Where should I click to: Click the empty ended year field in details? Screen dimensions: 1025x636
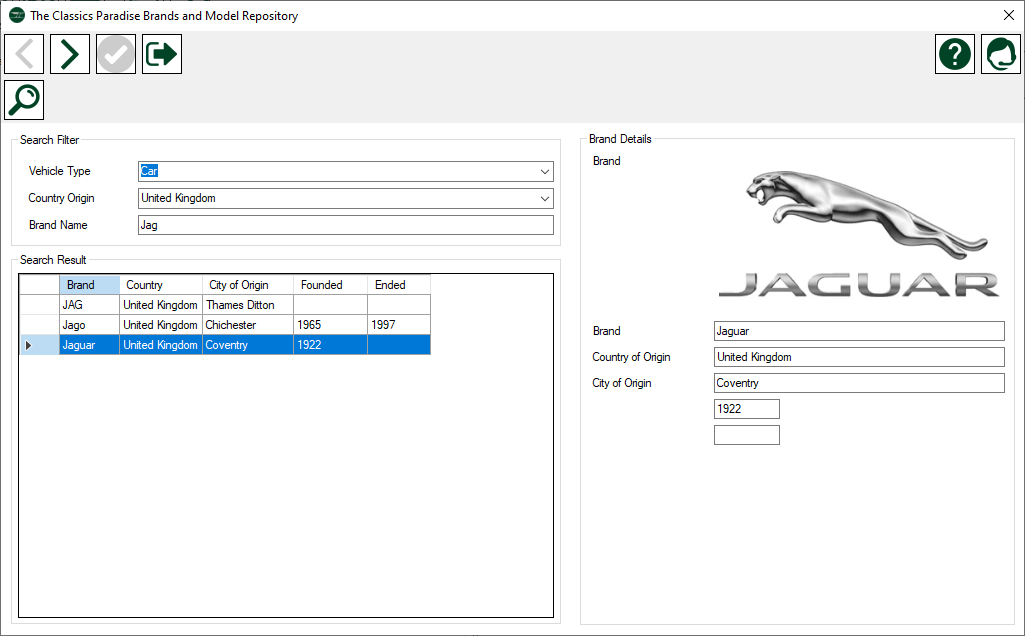tap(747, 435)
